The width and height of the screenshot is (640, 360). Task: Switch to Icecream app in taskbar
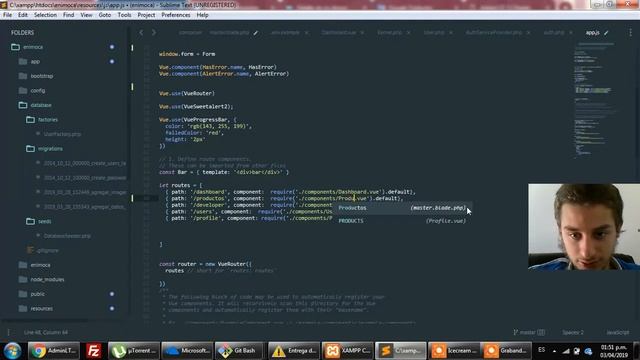coord(454,351)
